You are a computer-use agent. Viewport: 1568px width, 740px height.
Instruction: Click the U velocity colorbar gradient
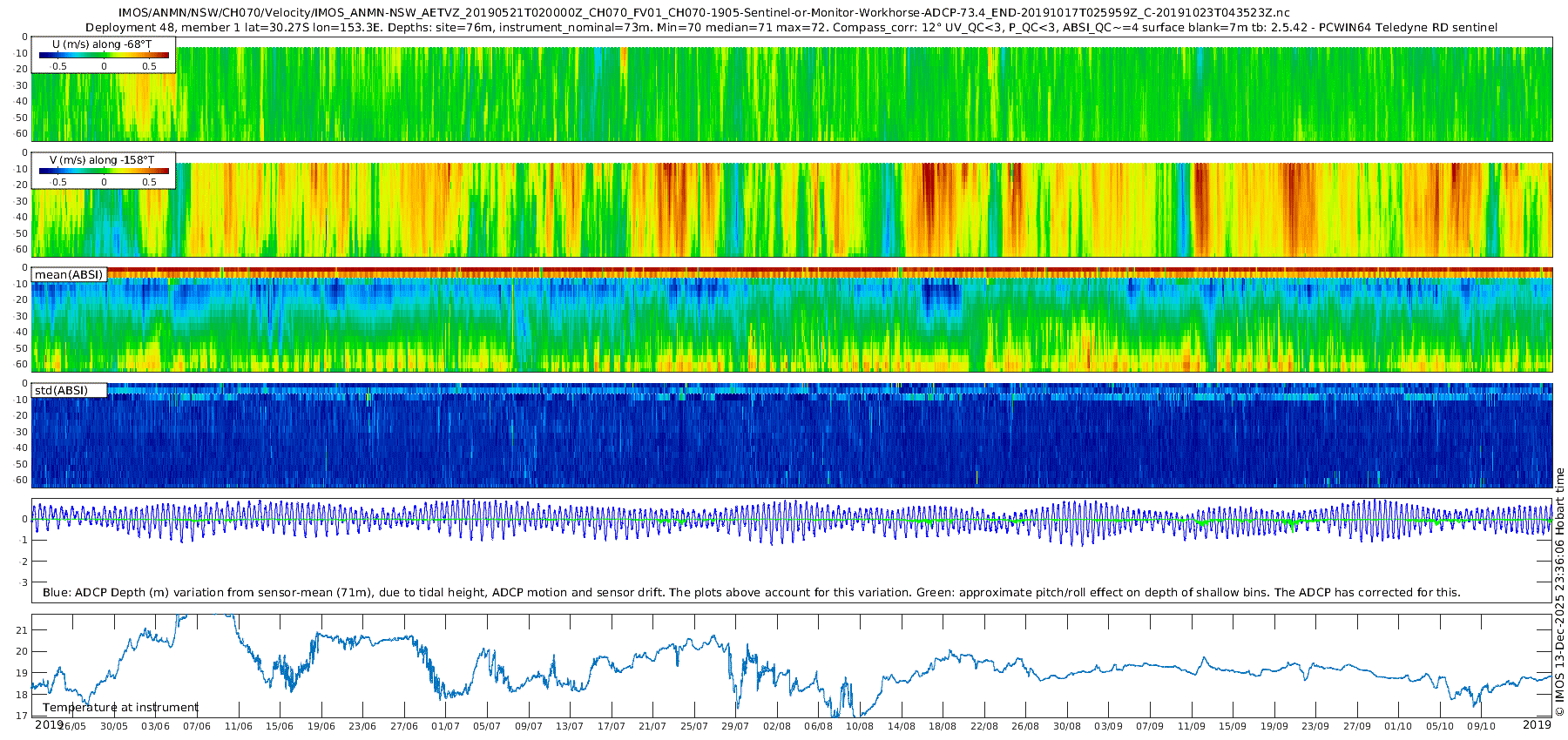tap(104, 55)
